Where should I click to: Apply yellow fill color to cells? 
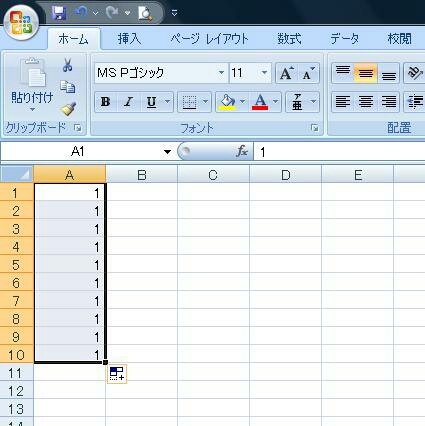[227, 102]
